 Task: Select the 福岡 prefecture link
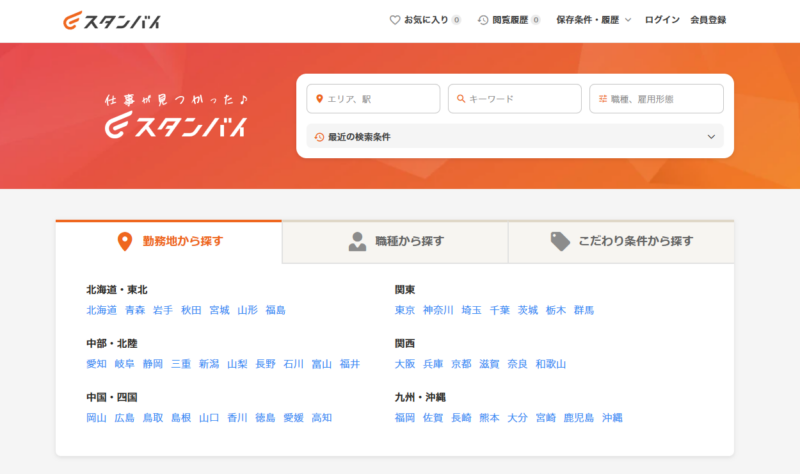tap(405, 418)
